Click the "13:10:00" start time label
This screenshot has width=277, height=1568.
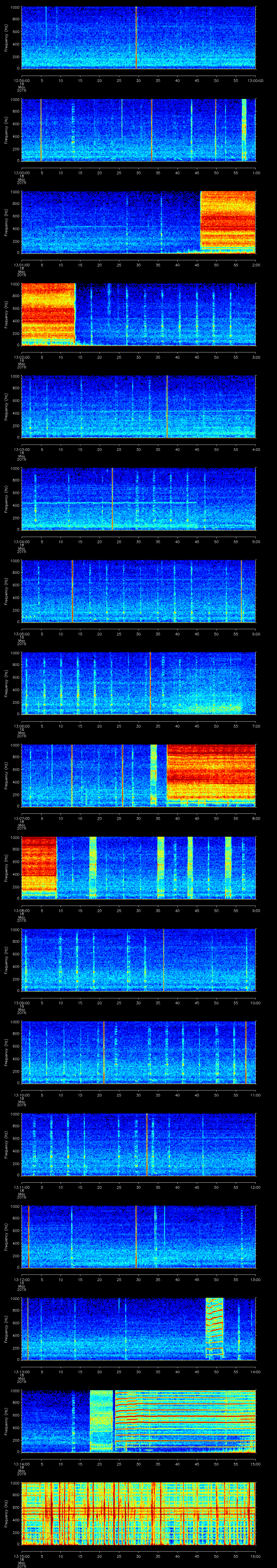(x=22, y=1095)
